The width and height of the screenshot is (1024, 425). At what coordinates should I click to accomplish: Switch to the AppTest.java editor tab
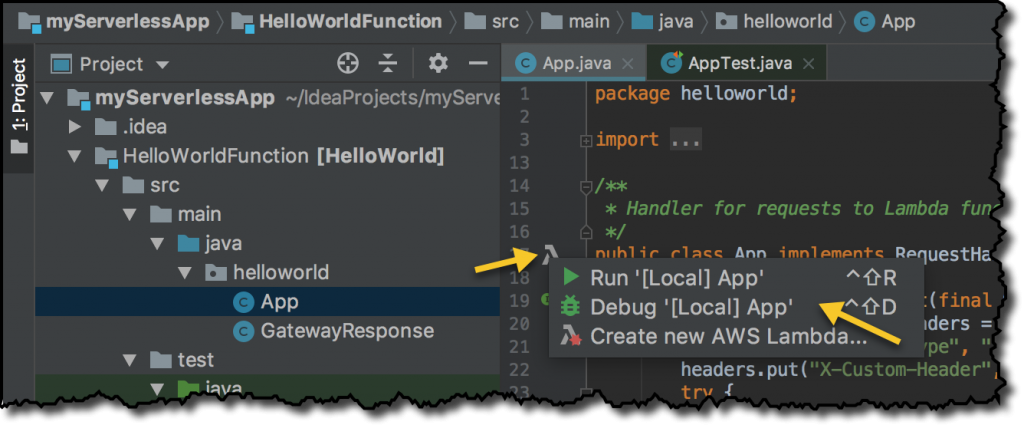737,63
